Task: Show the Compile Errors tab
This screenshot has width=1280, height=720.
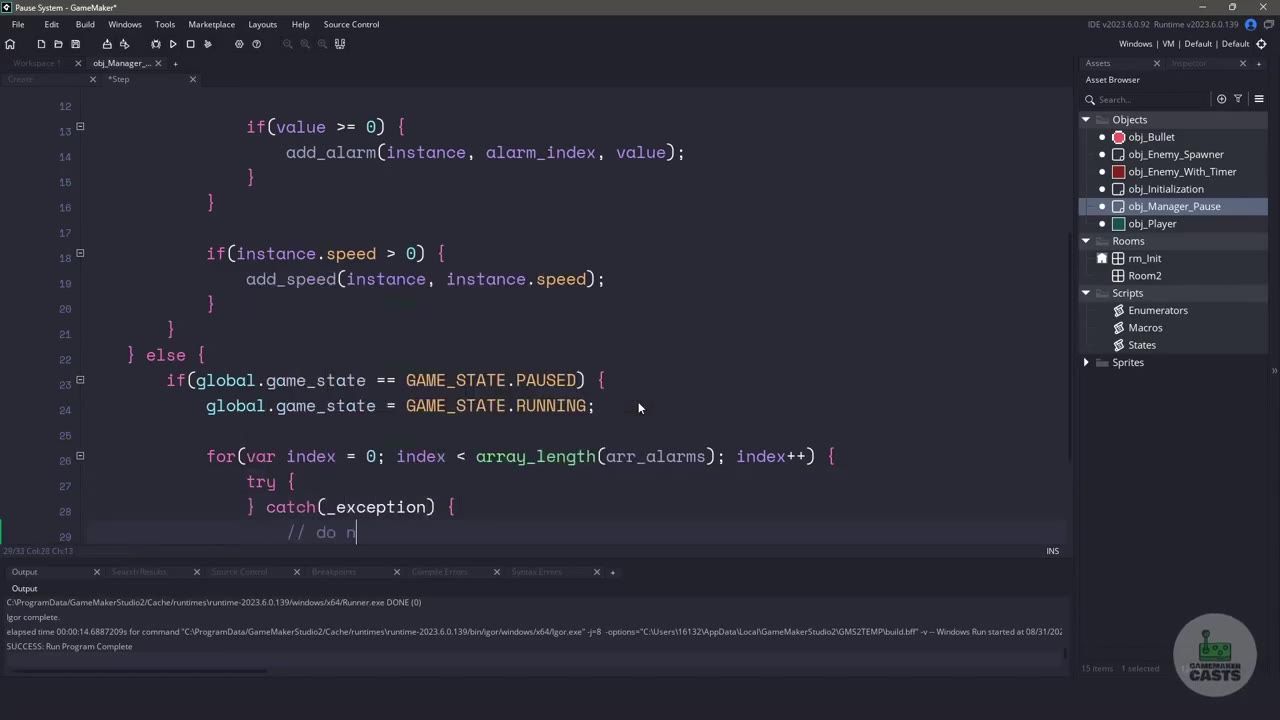Action: (x=440, y=572)
